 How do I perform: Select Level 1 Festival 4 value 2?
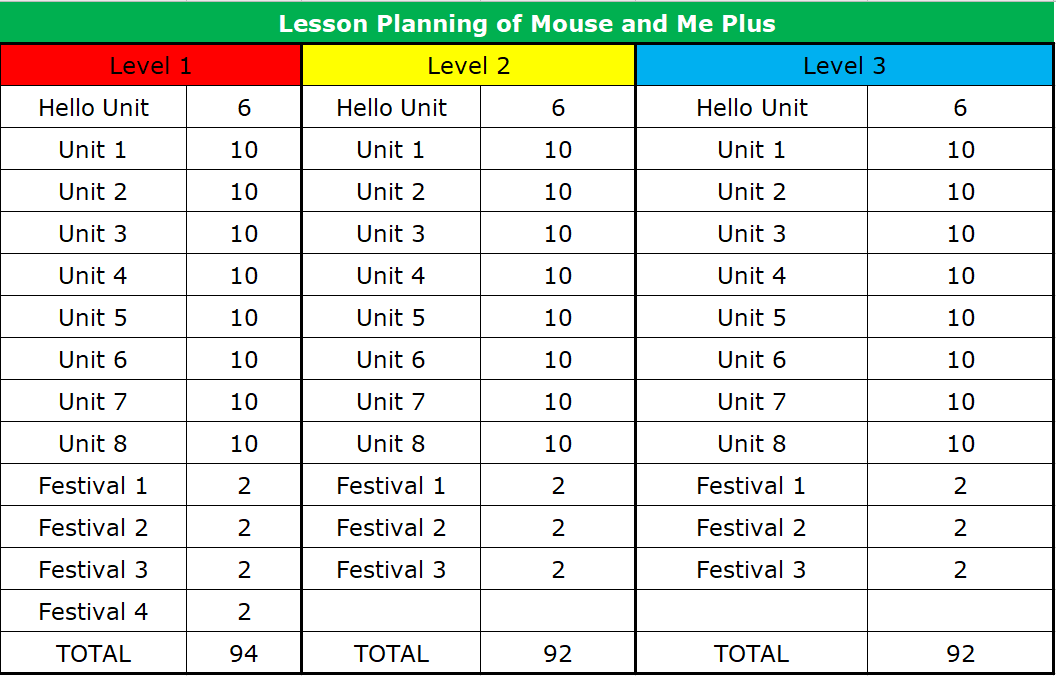click(244, 611)
